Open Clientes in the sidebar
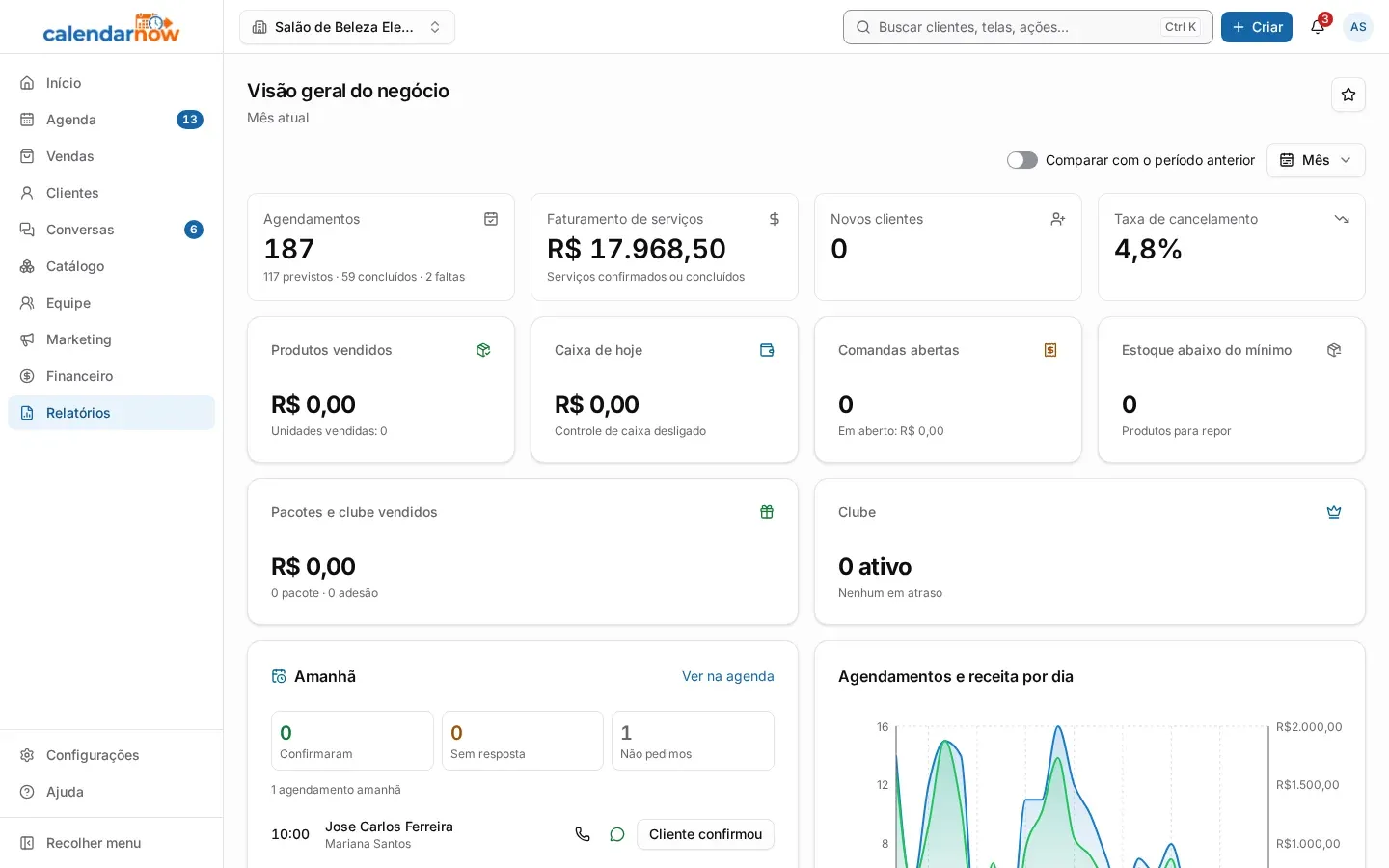 click(111, 193)
